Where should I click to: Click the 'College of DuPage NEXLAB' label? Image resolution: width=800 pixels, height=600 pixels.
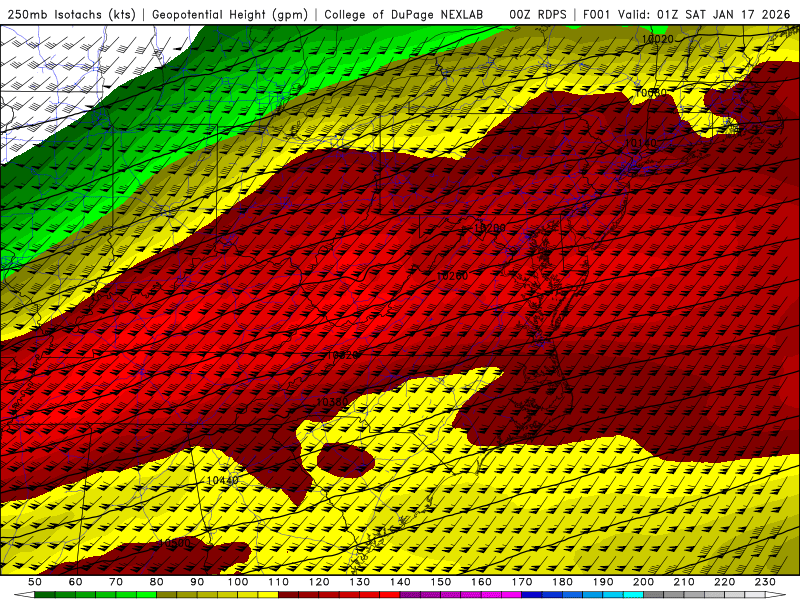click(404, 14)
